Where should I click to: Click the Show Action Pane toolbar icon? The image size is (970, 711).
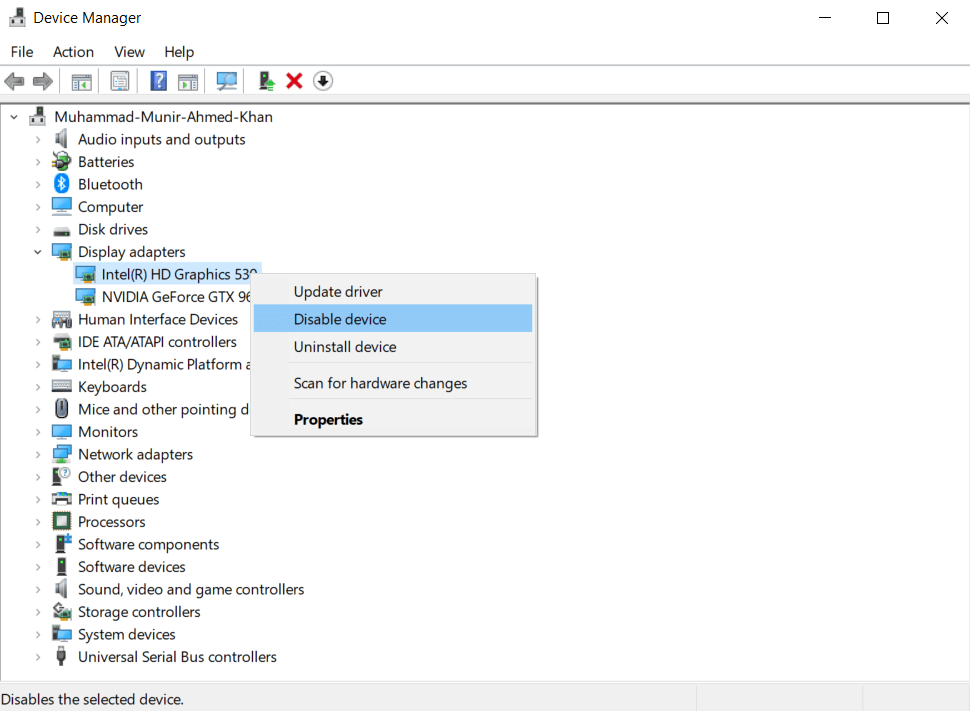click(x=188, y=80)
